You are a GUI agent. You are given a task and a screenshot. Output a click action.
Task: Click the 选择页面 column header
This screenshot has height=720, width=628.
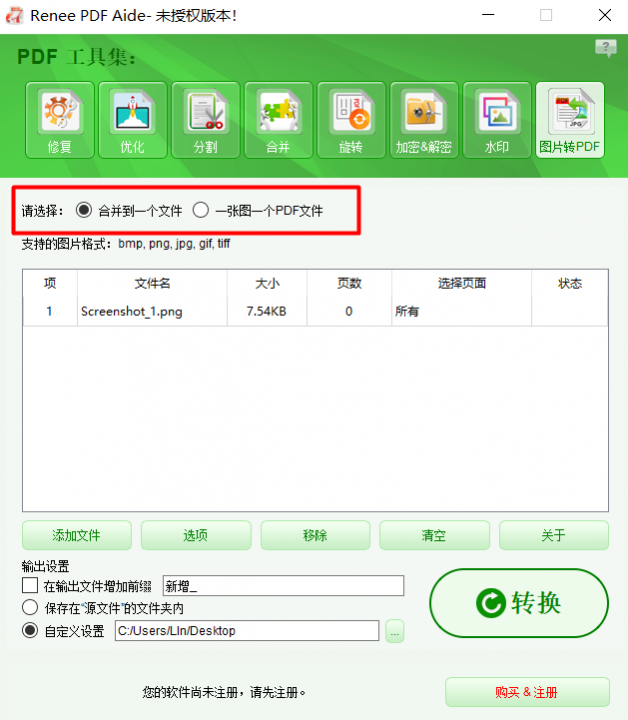(462, 283)
